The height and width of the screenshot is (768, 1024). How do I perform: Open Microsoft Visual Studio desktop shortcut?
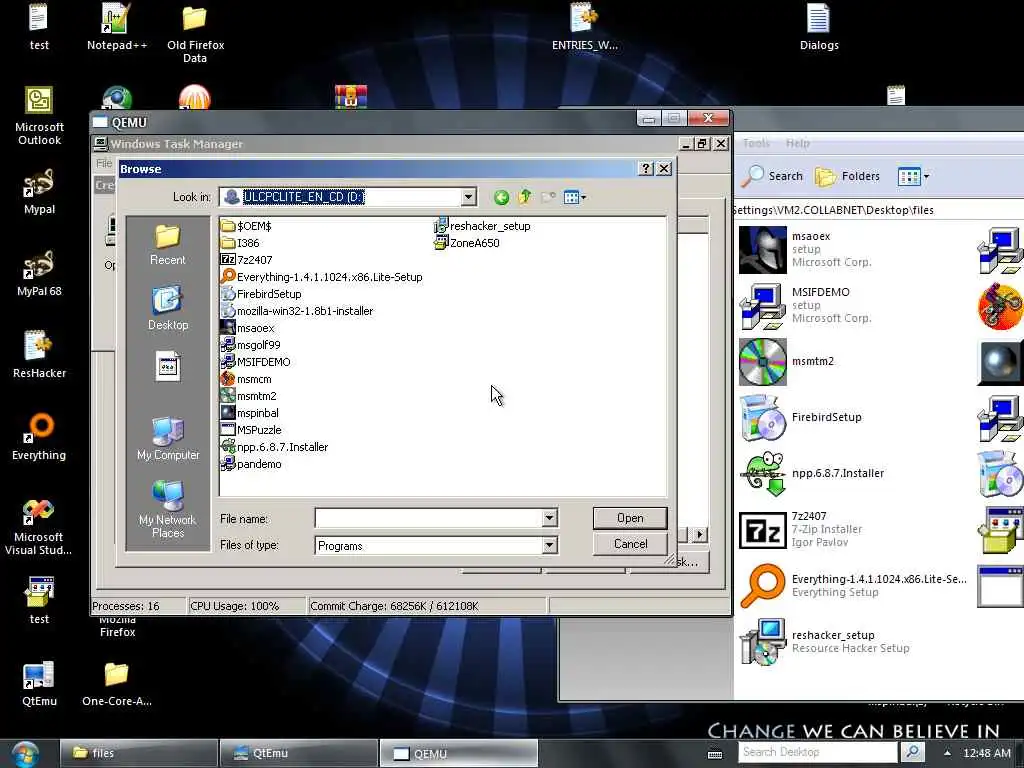coord(39,526)
